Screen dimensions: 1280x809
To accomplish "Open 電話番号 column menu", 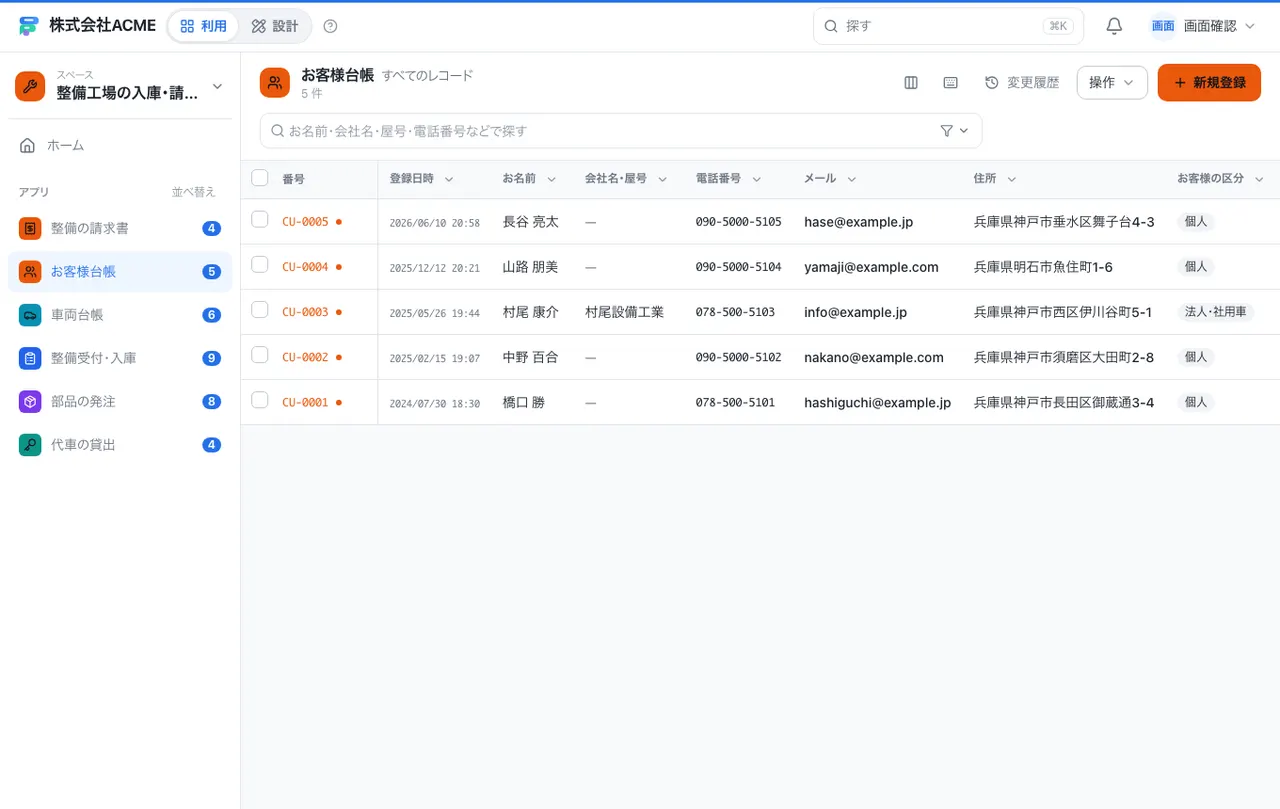I will tap(757, 179).
